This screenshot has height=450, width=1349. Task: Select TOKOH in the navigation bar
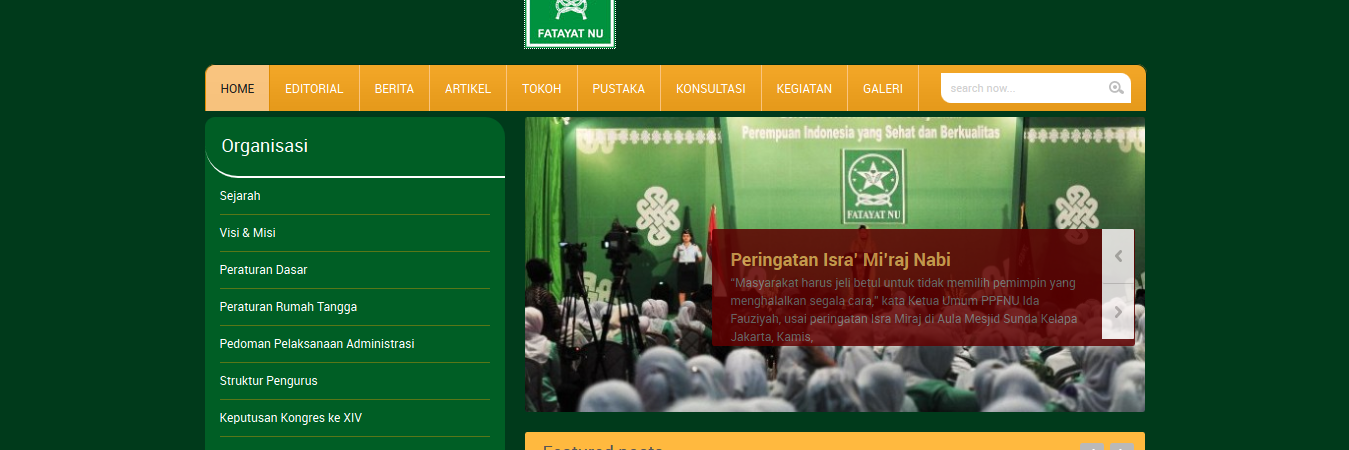click(x=541, y=88)
